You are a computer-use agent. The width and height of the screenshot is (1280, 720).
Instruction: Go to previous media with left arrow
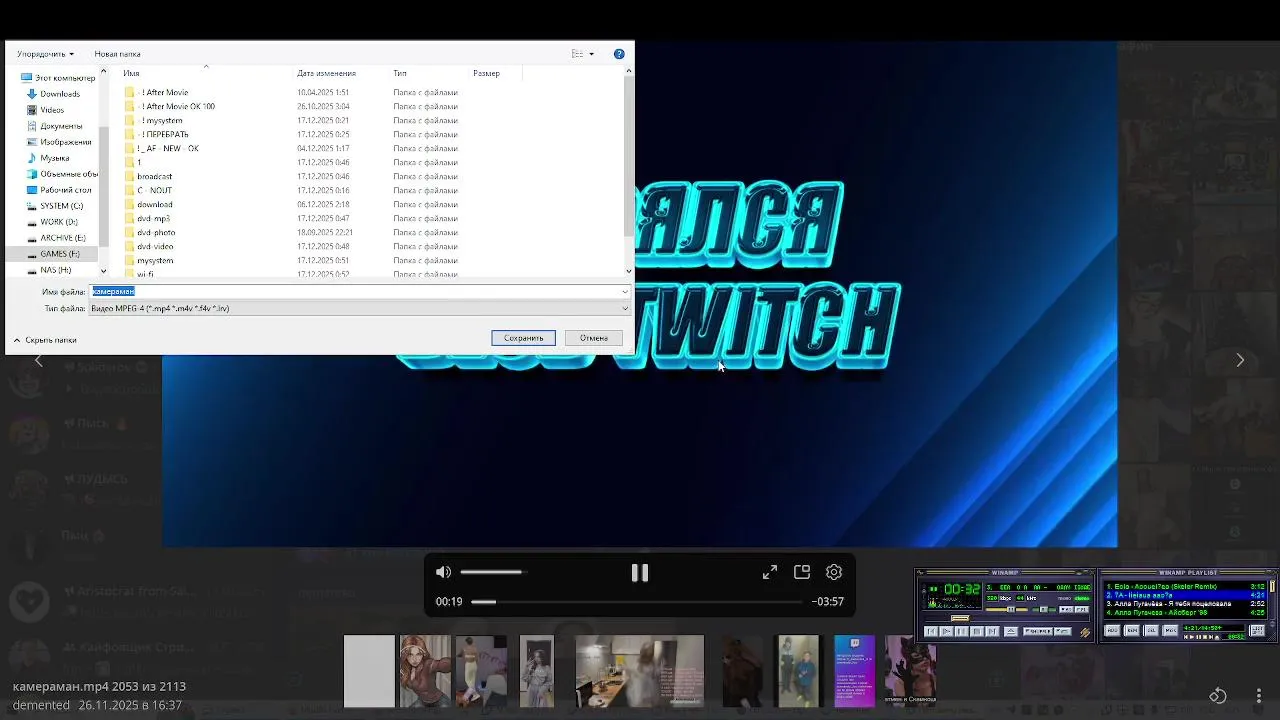[39, 360]
